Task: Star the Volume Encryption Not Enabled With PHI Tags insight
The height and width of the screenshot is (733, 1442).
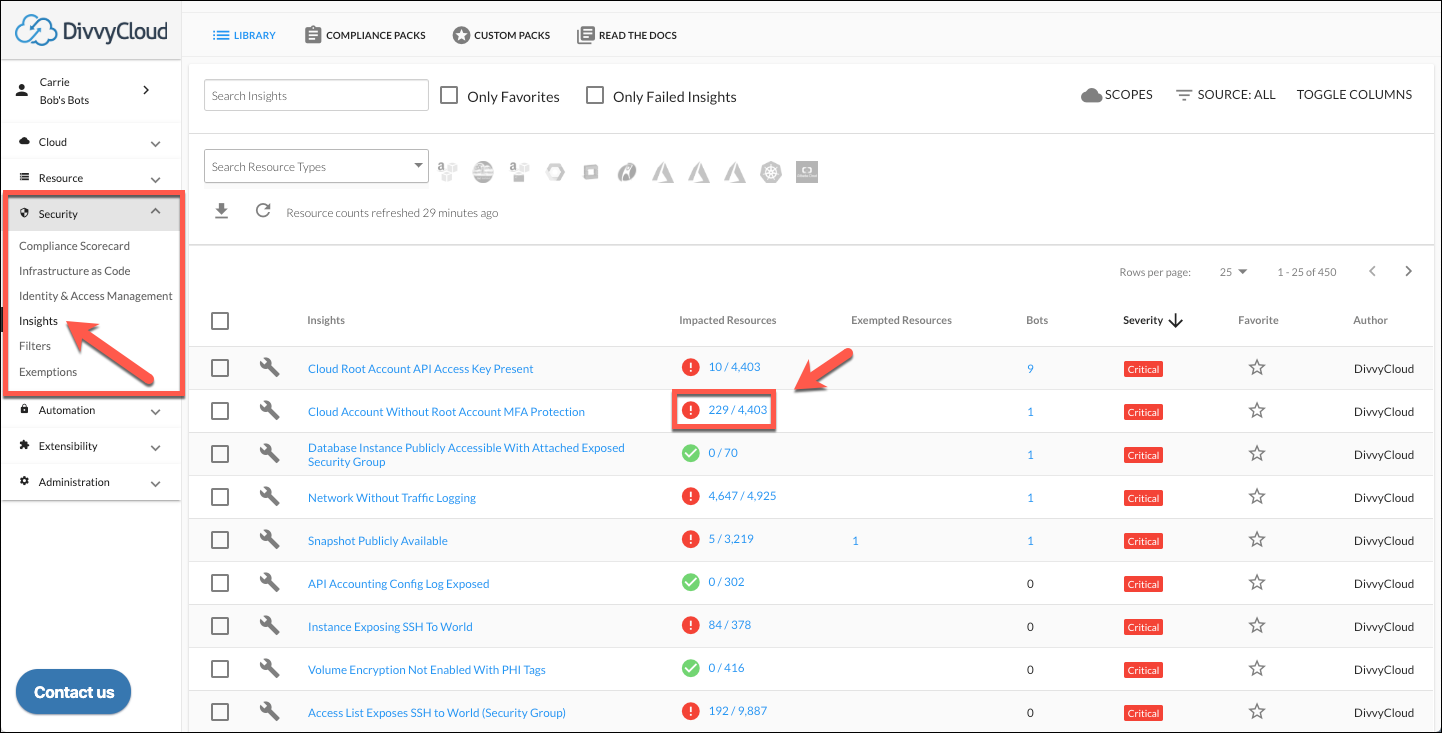Action: click(x=1257, y=669)
